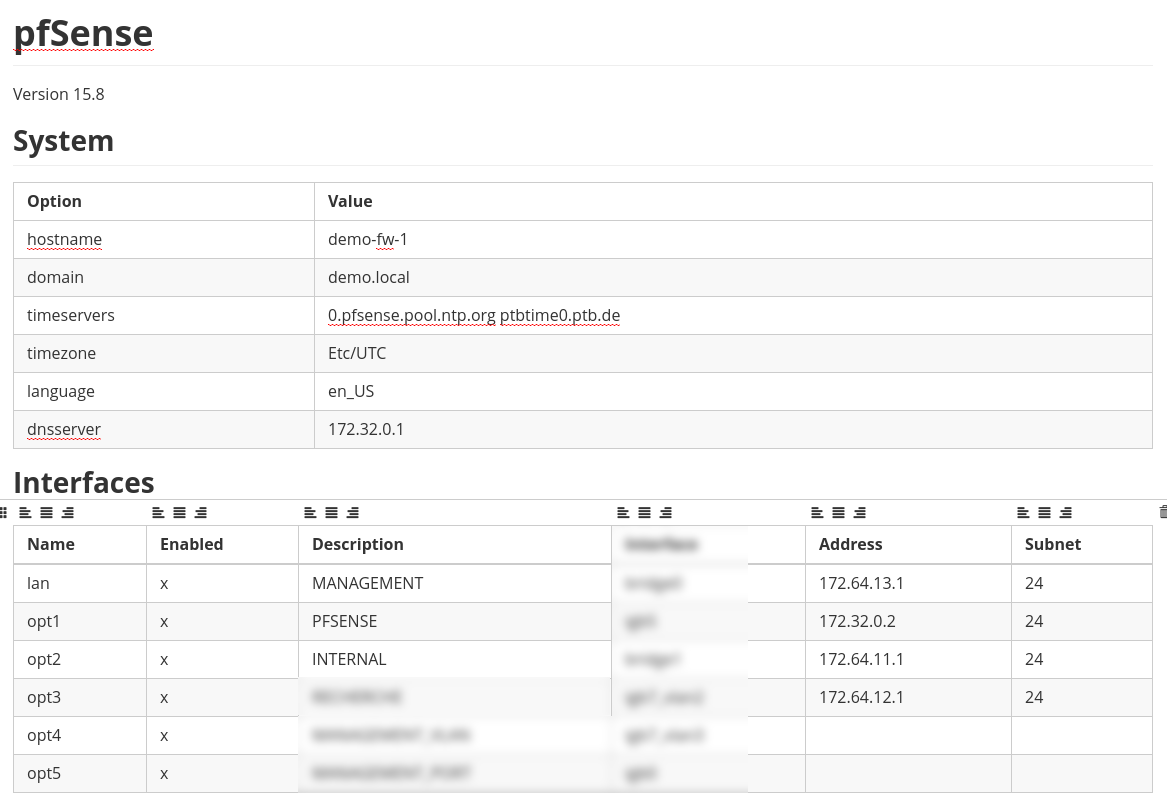This screenshot has width=1167, height=793.
Task: Align Description column right
Action: pyautogui.click(x=353, y=512)
